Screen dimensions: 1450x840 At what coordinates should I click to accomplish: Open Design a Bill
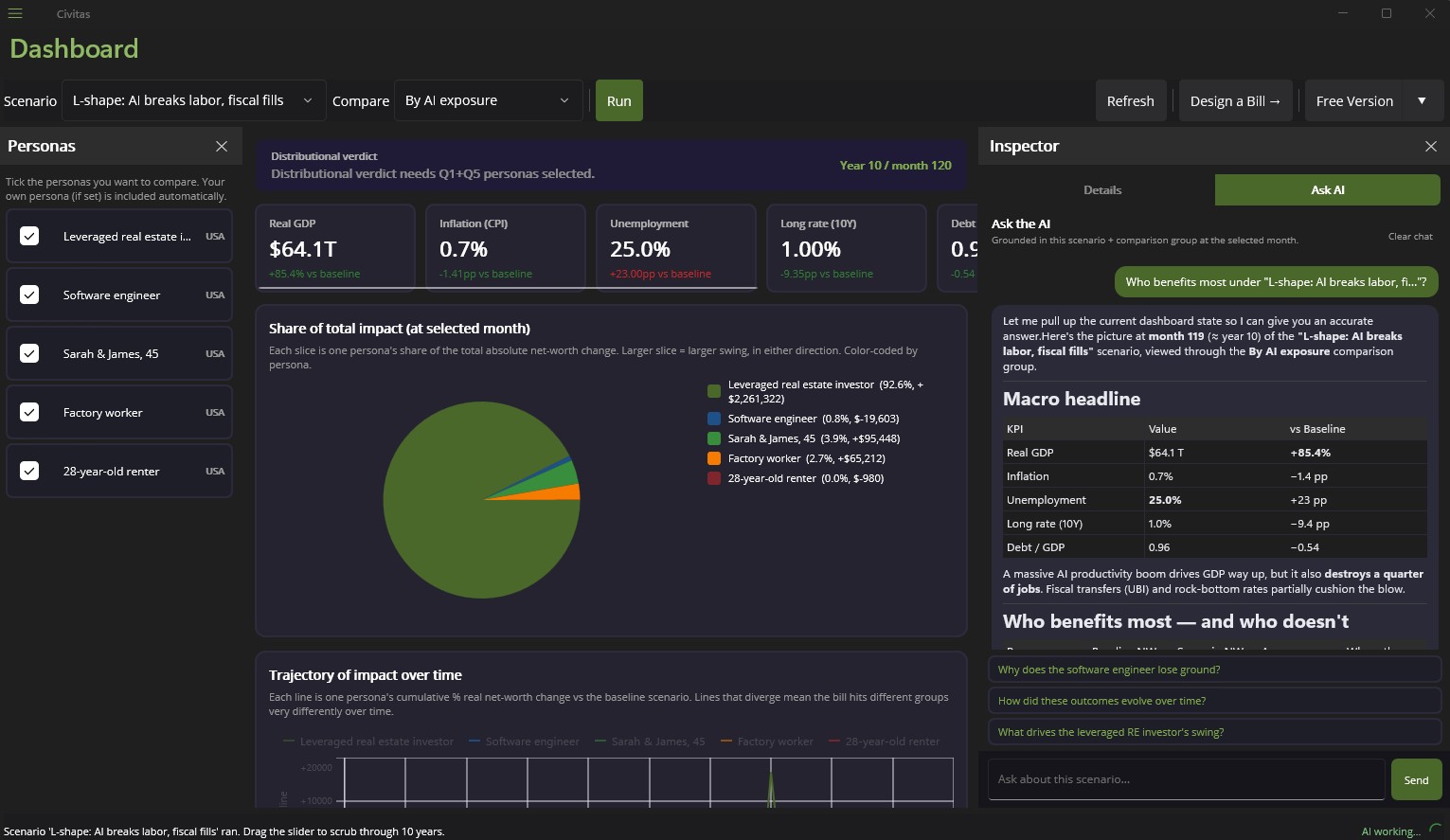point(1235,100)
